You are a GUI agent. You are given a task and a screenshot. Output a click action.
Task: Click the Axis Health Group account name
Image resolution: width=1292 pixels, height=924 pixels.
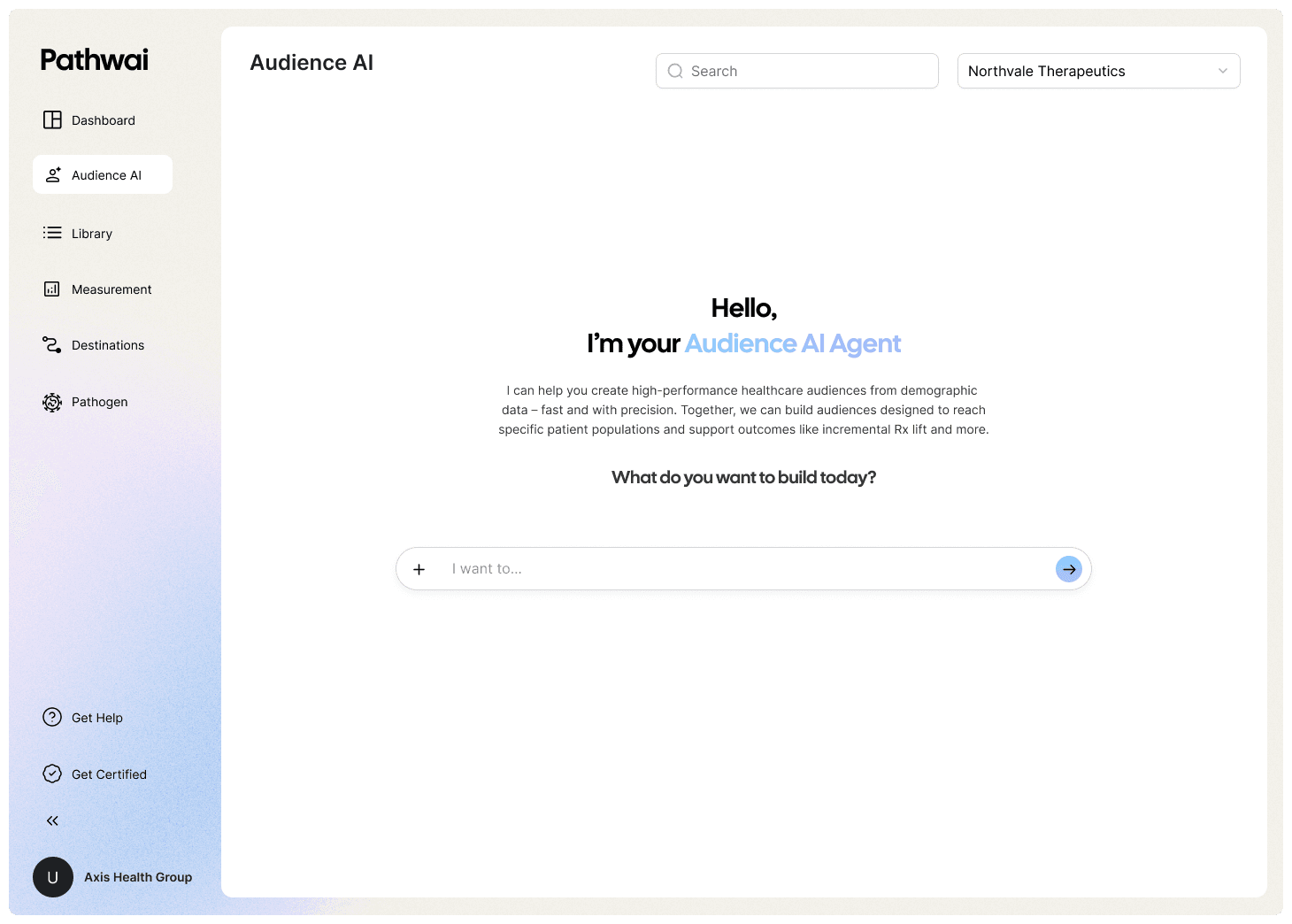click(x=138, y=877)
